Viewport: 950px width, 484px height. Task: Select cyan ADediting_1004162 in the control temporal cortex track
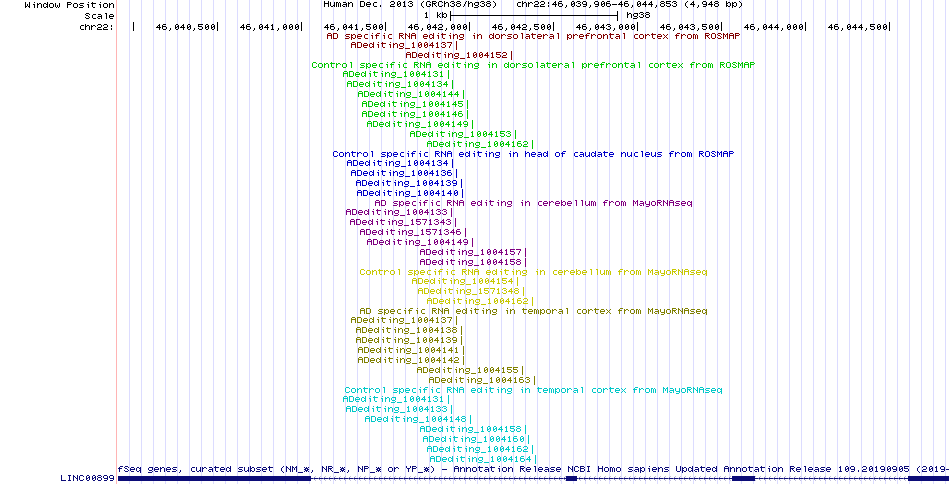[x=480, y=449]
